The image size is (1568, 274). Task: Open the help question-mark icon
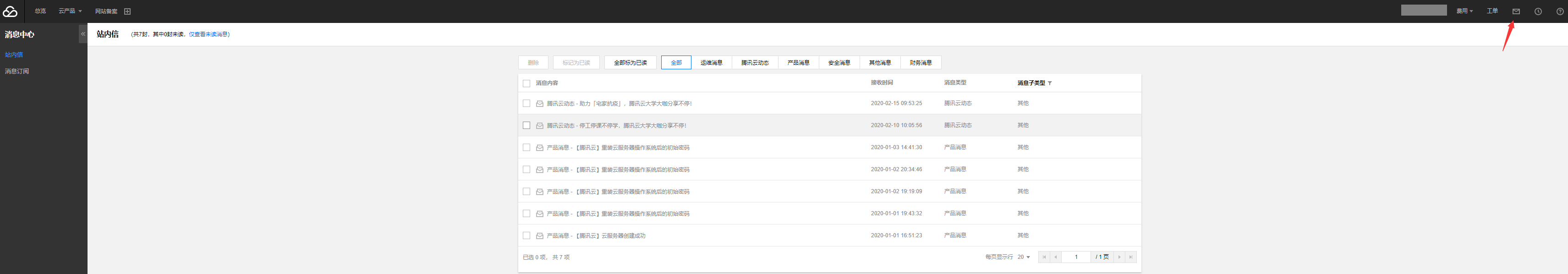[1559, 11]
